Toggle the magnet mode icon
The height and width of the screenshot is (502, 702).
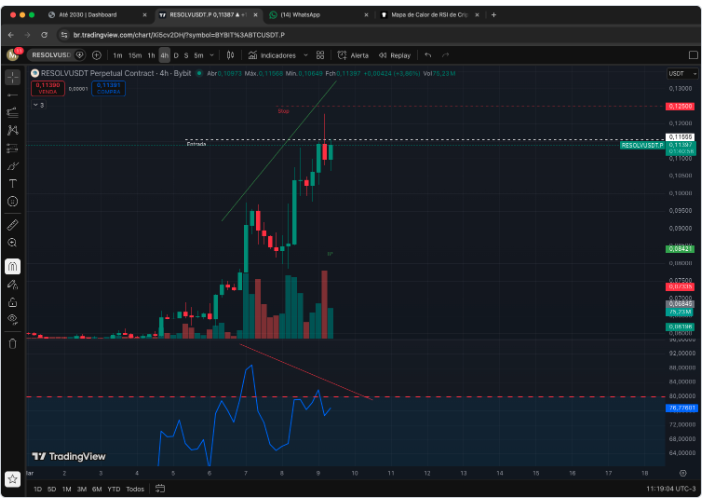coord(13,267)
